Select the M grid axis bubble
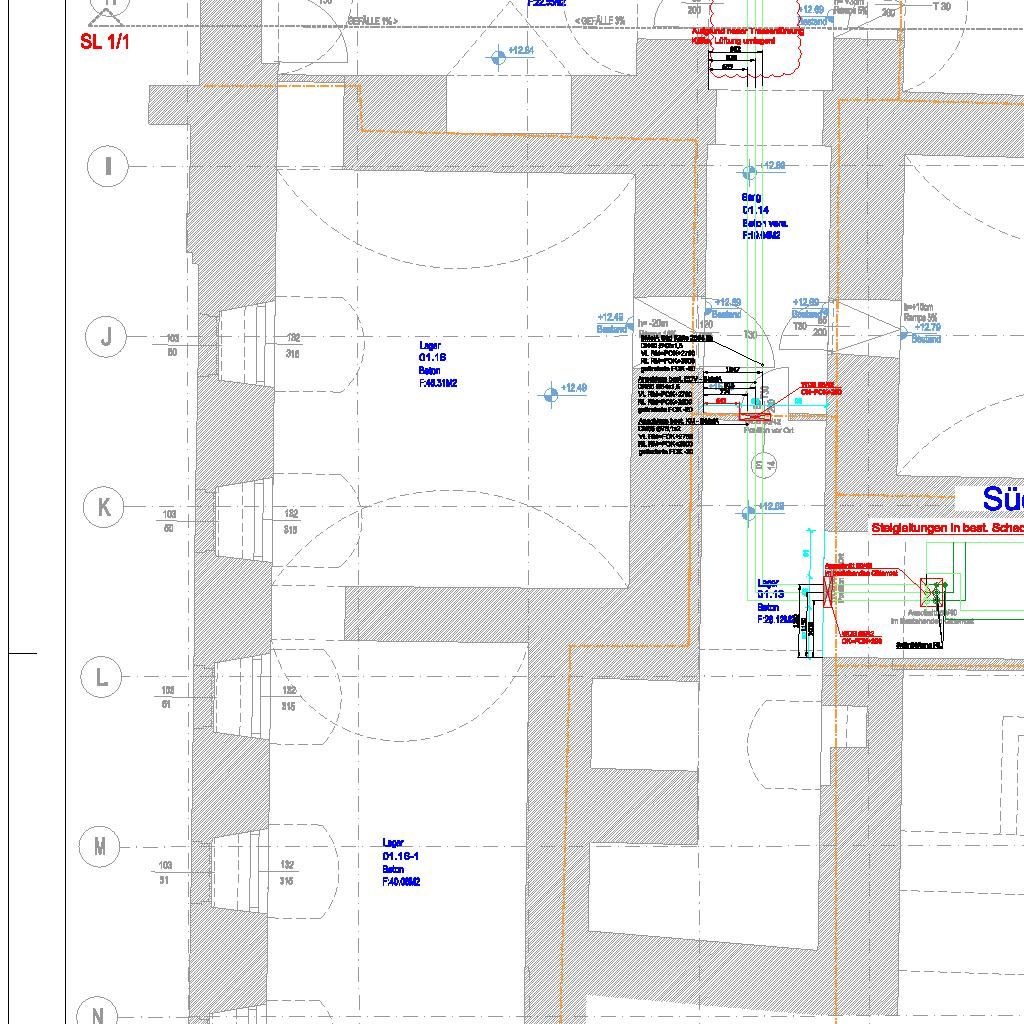Screen dimensions: 1024x1024 100,847
